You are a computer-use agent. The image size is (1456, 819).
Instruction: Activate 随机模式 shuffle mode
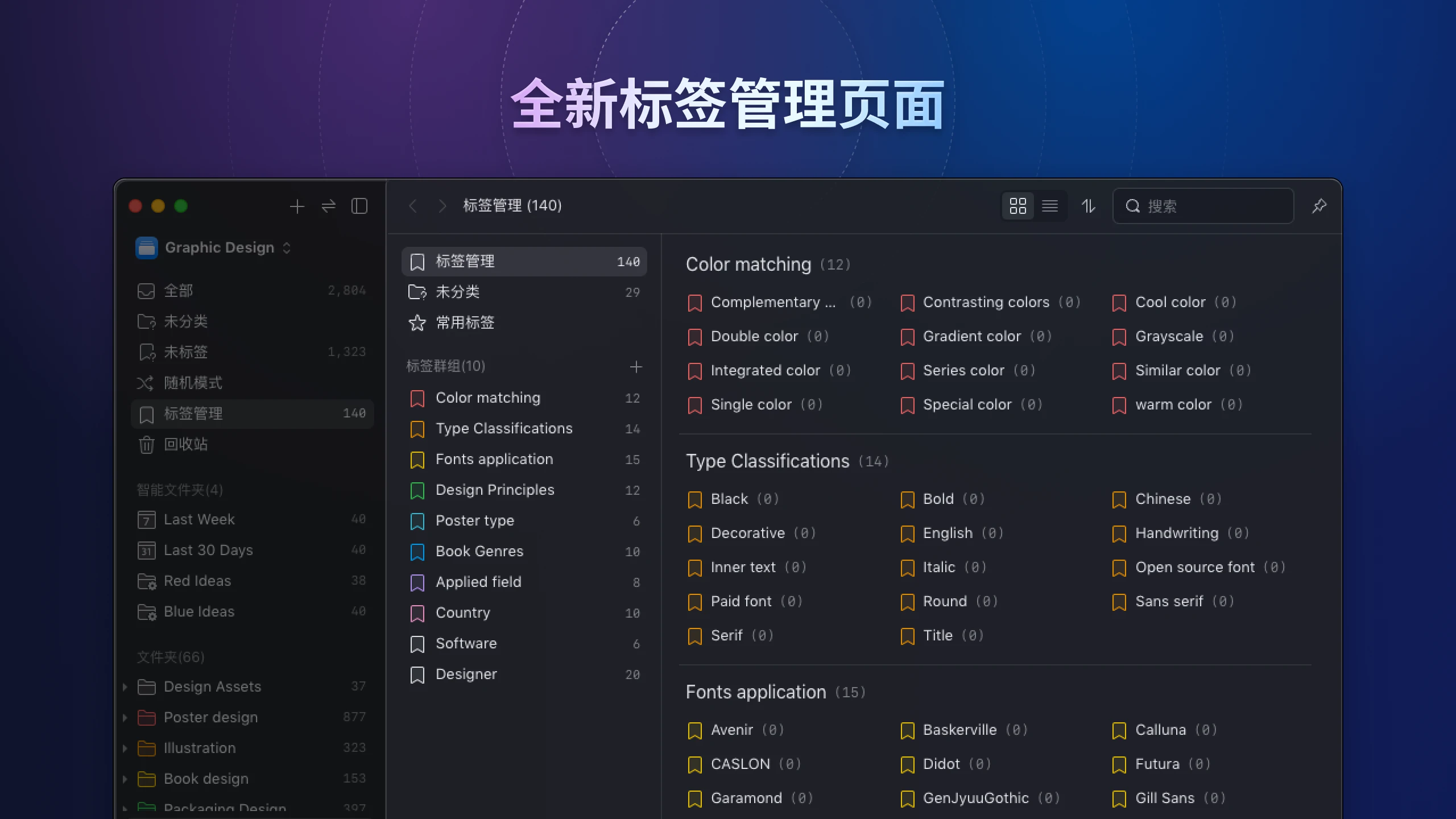252,383
